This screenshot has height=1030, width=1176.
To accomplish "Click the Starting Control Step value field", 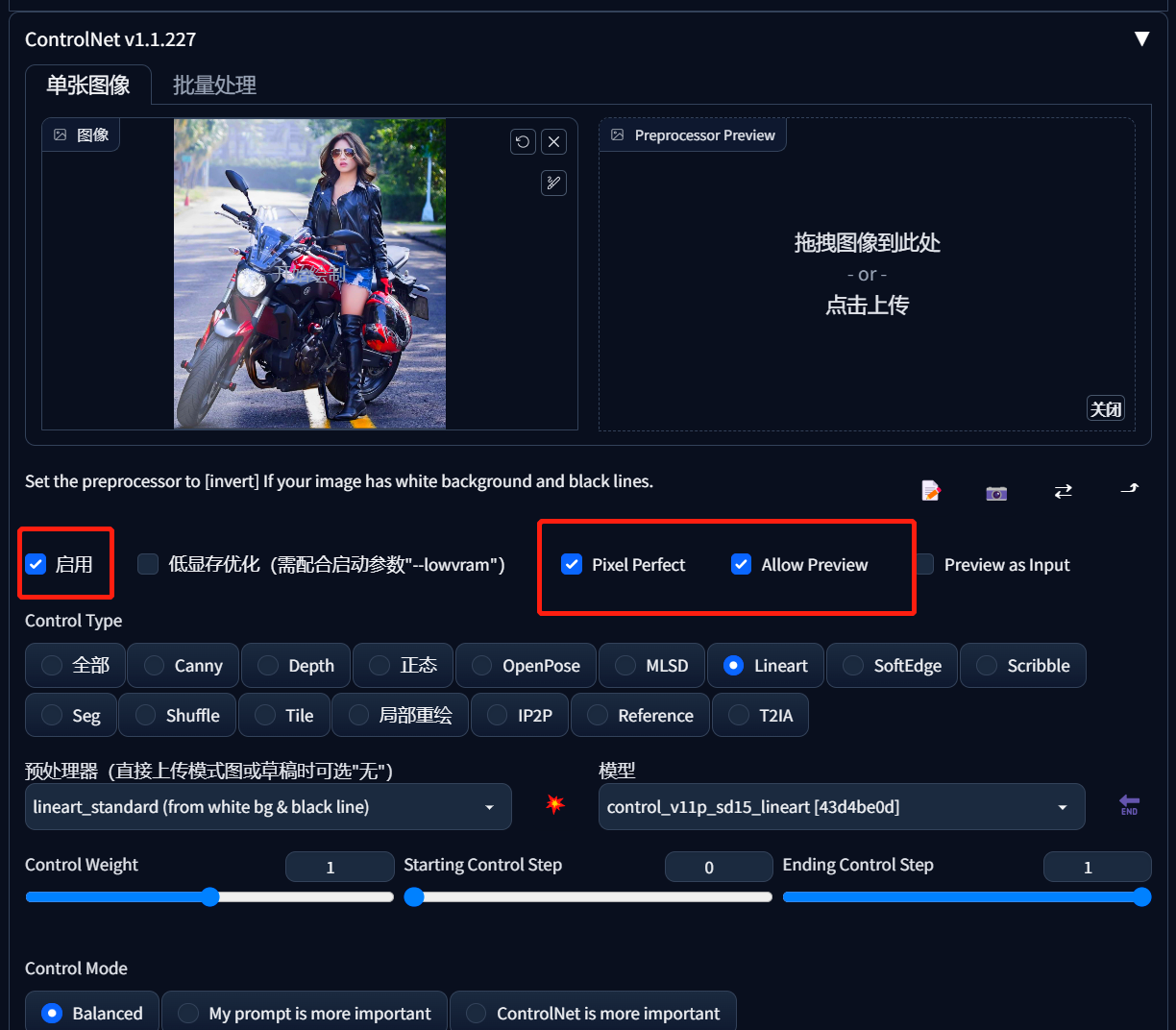I will coord(719,867).
